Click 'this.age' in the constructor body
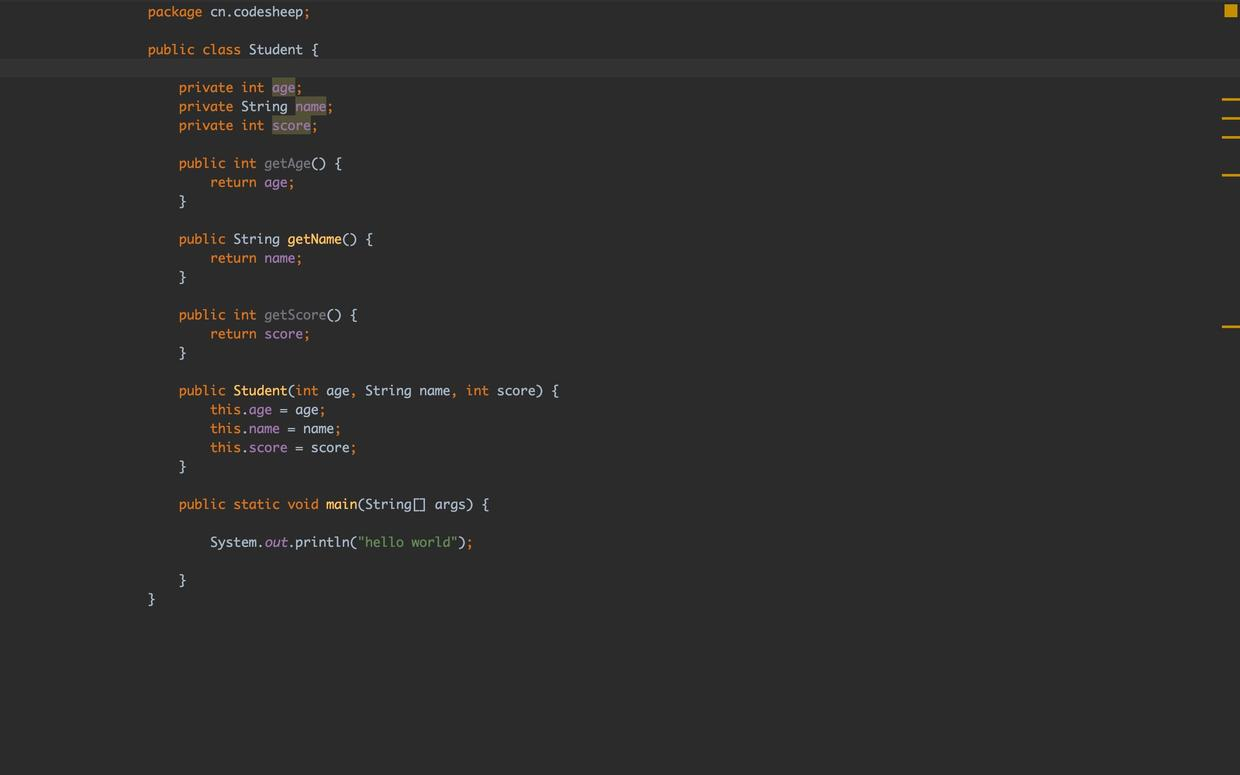Viewport: 1240px width, 775px height. (241, 410)
